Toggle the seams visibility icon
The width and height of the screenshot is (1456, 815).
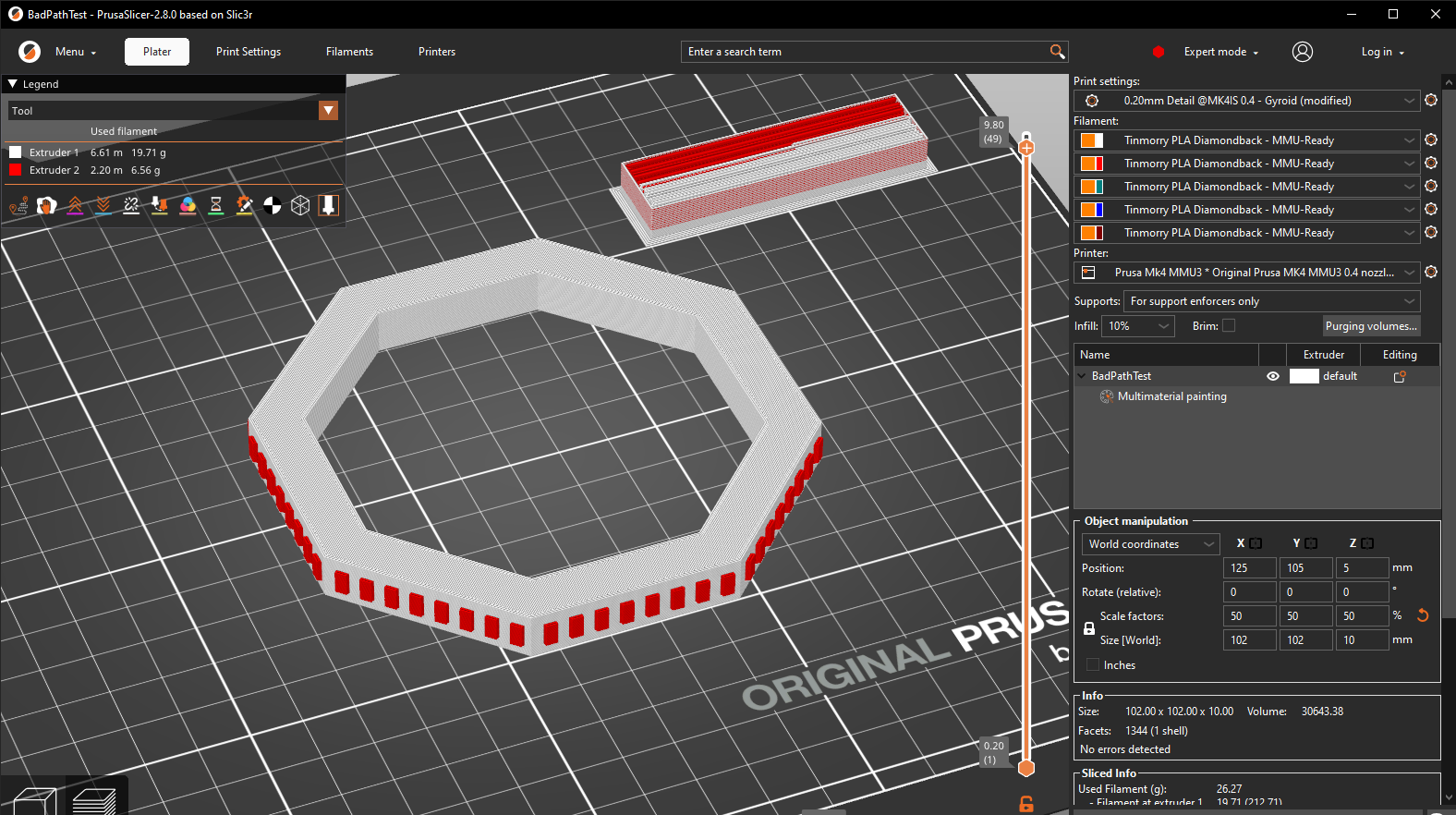pyautogui.click(x=131, y=205)
